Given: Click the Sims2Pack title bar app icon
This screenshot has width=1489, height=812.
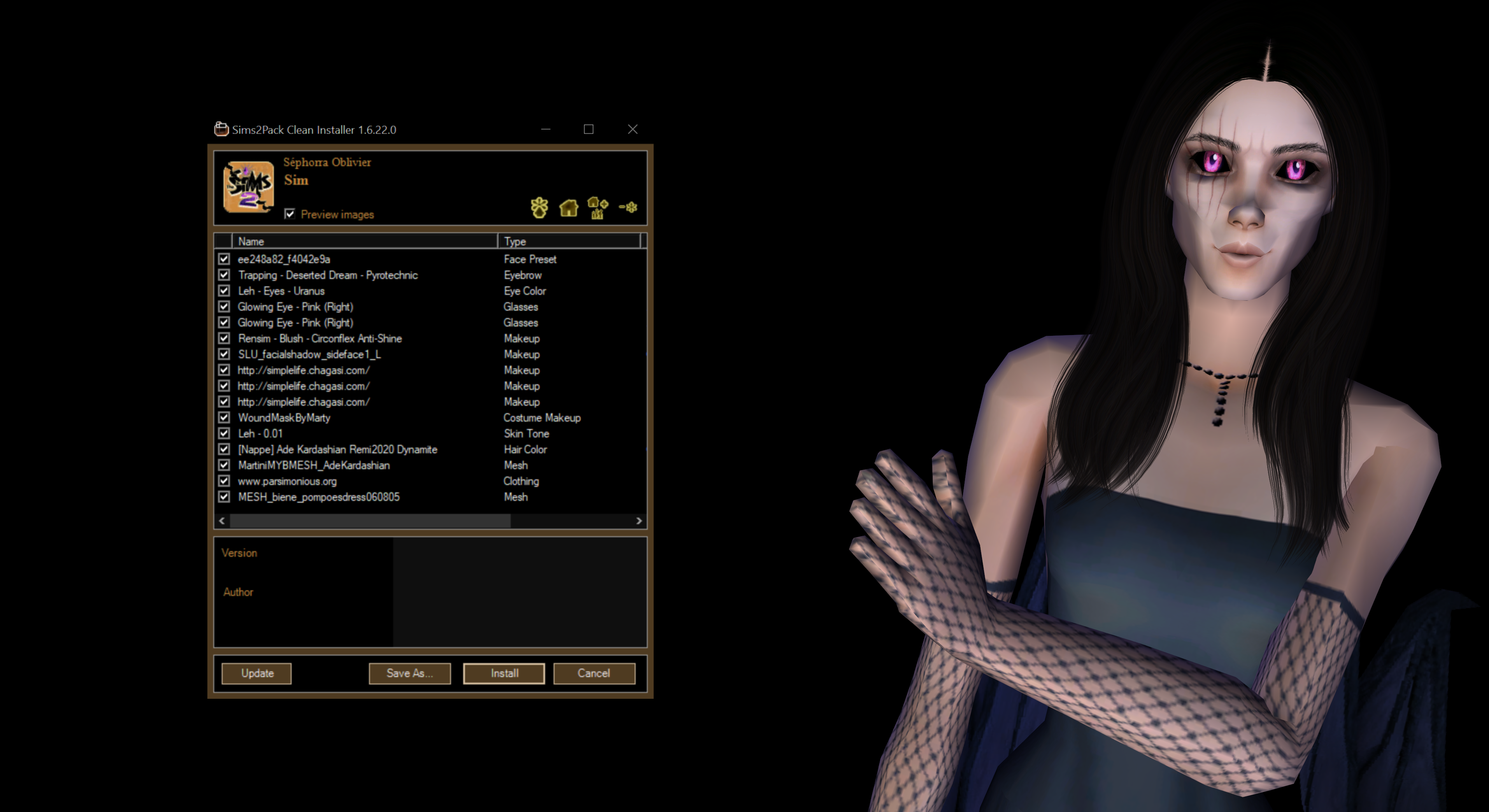Looking at the screenshot, I should [221, 129].
